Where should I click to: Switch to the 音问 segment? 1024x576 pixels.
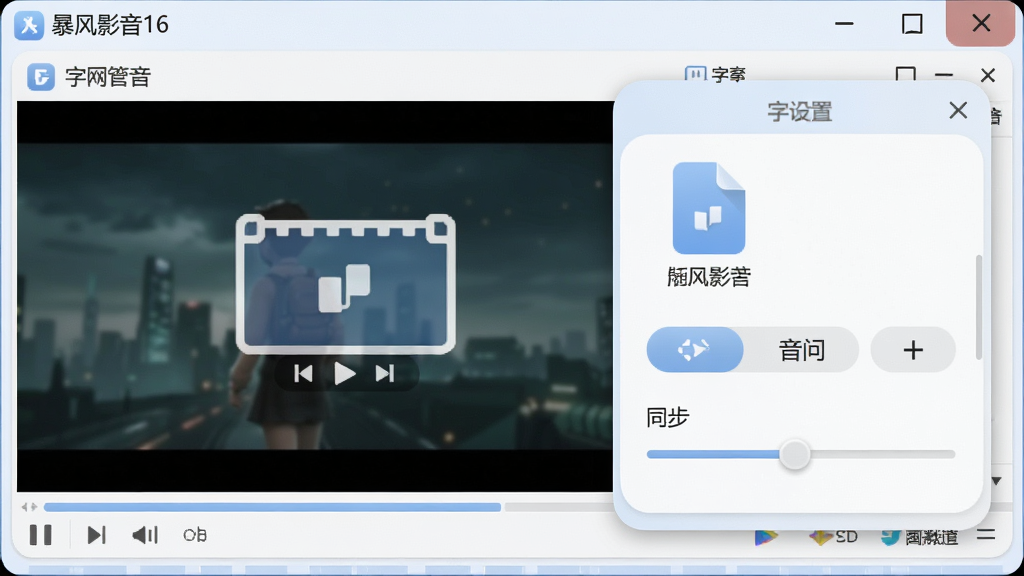801,350
